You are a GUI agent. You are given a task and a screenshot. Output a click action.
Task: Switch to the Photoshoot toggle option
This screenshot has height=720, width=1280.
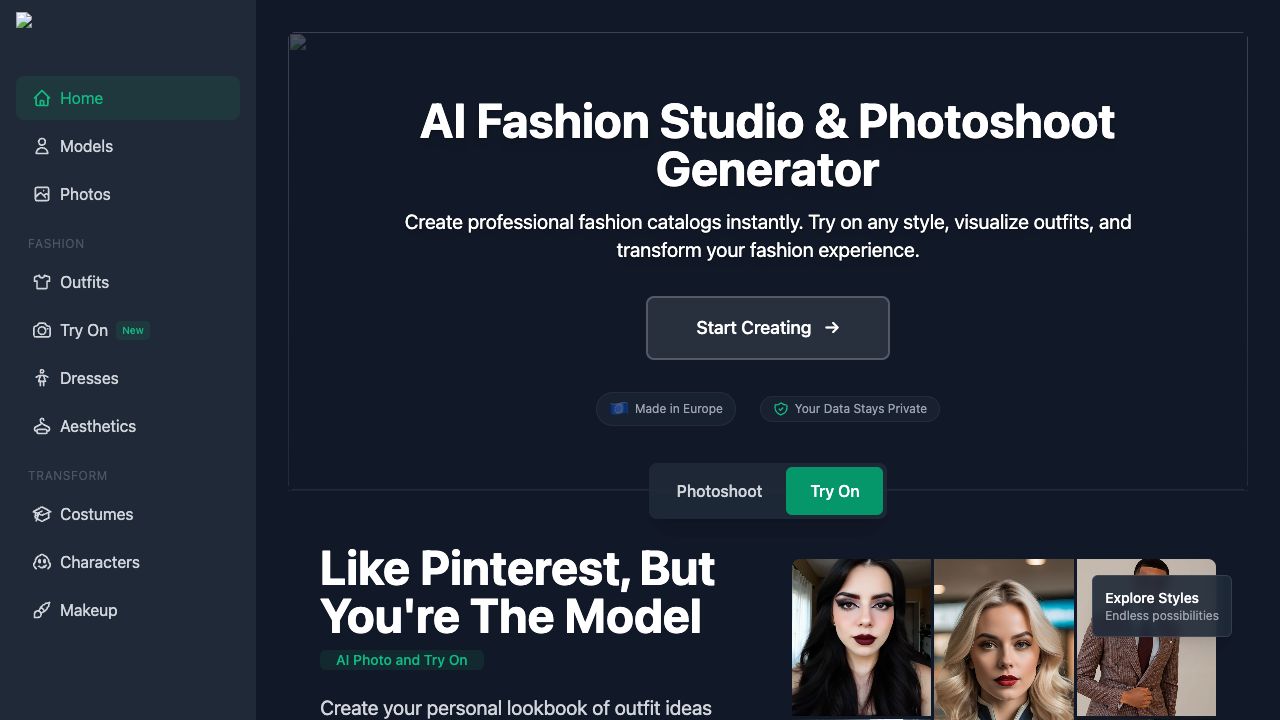[x=719, y=491]
